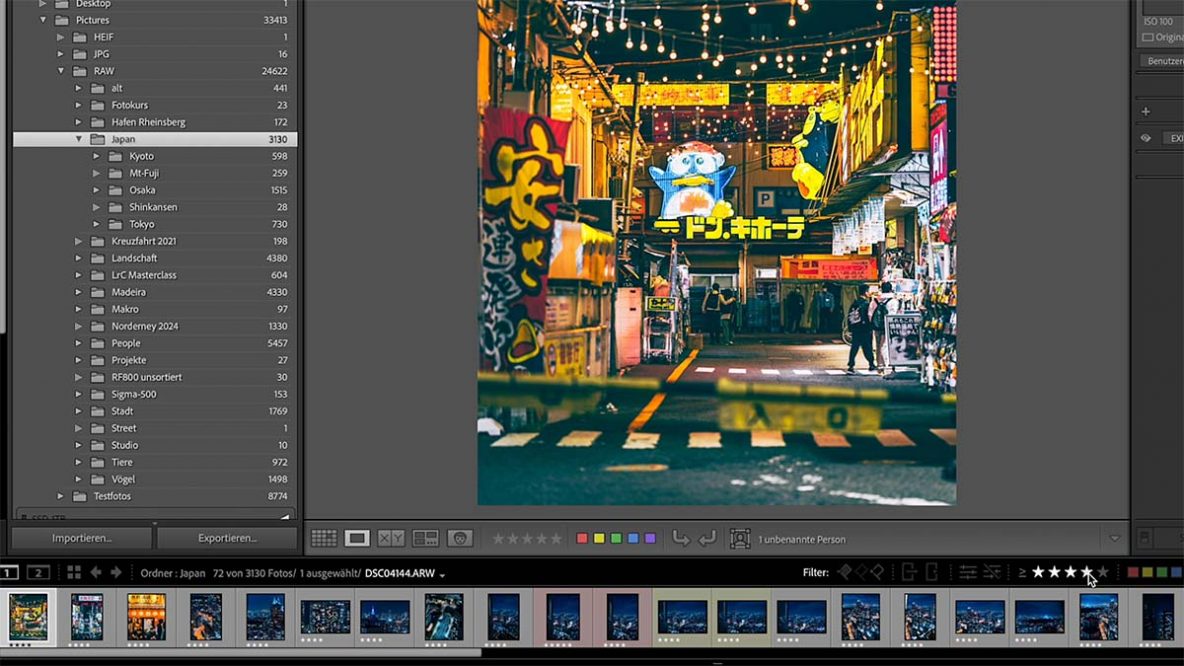
Task: Open Compare view XY icon
Action: tap(391, 539)
